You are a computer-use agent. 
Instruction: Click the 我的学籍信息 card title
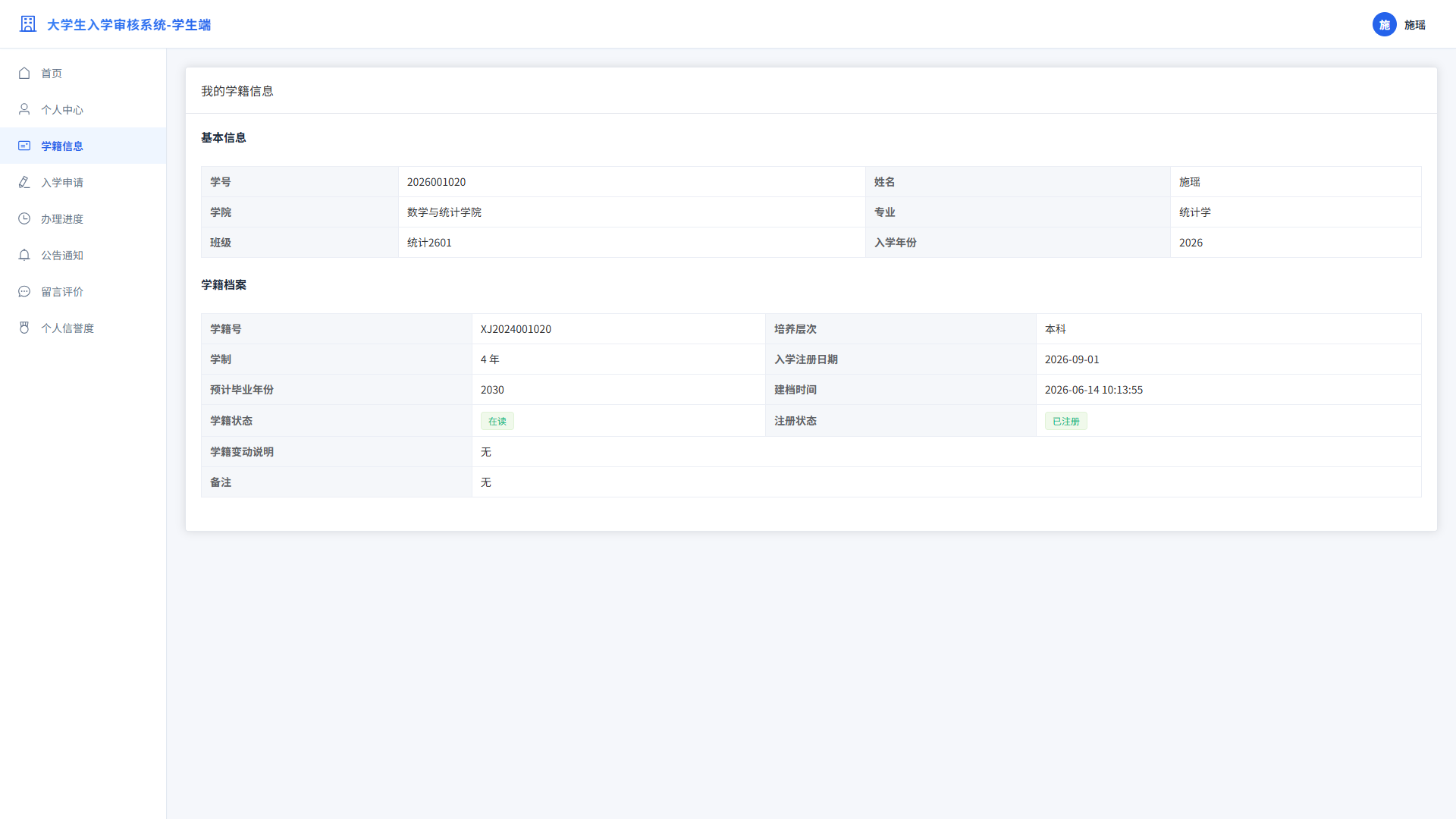pos(237,91)
